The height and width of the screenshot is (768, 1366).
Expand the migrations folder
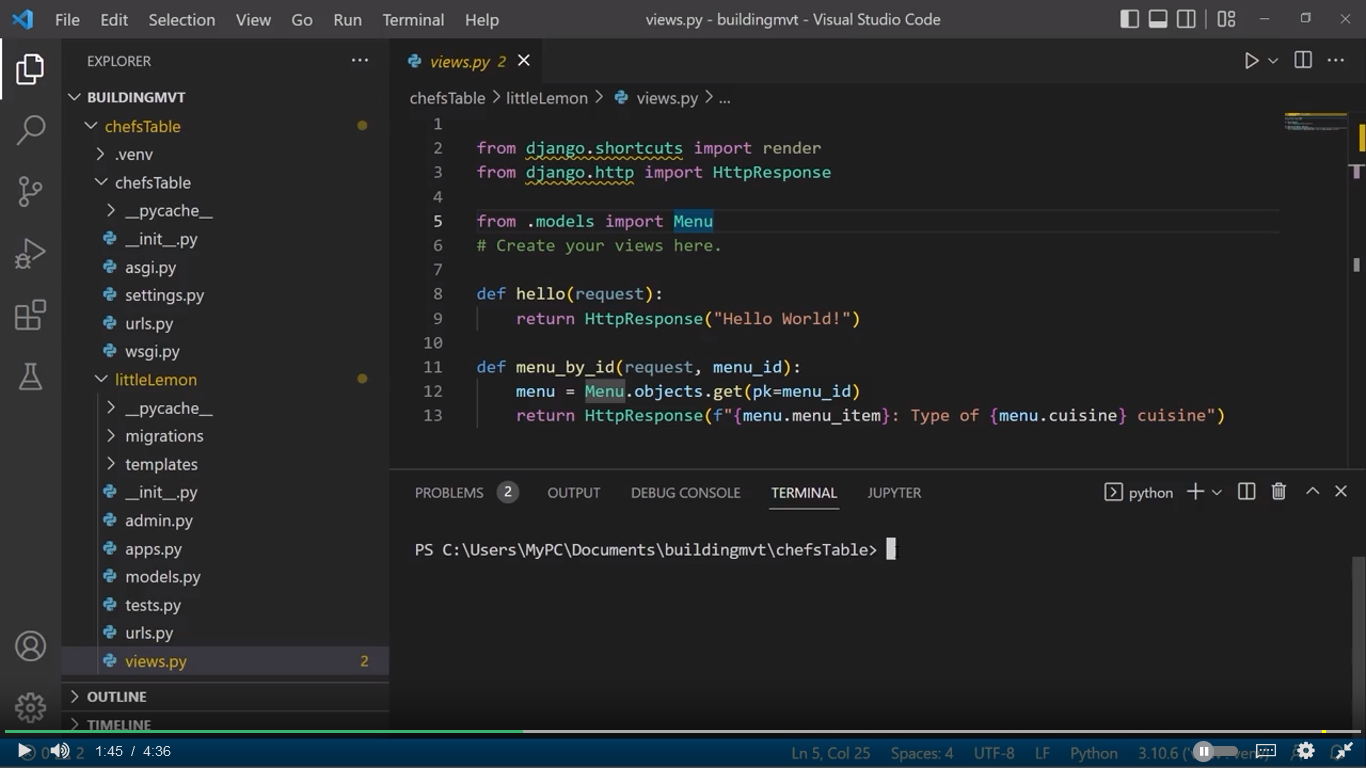[164, 436]
